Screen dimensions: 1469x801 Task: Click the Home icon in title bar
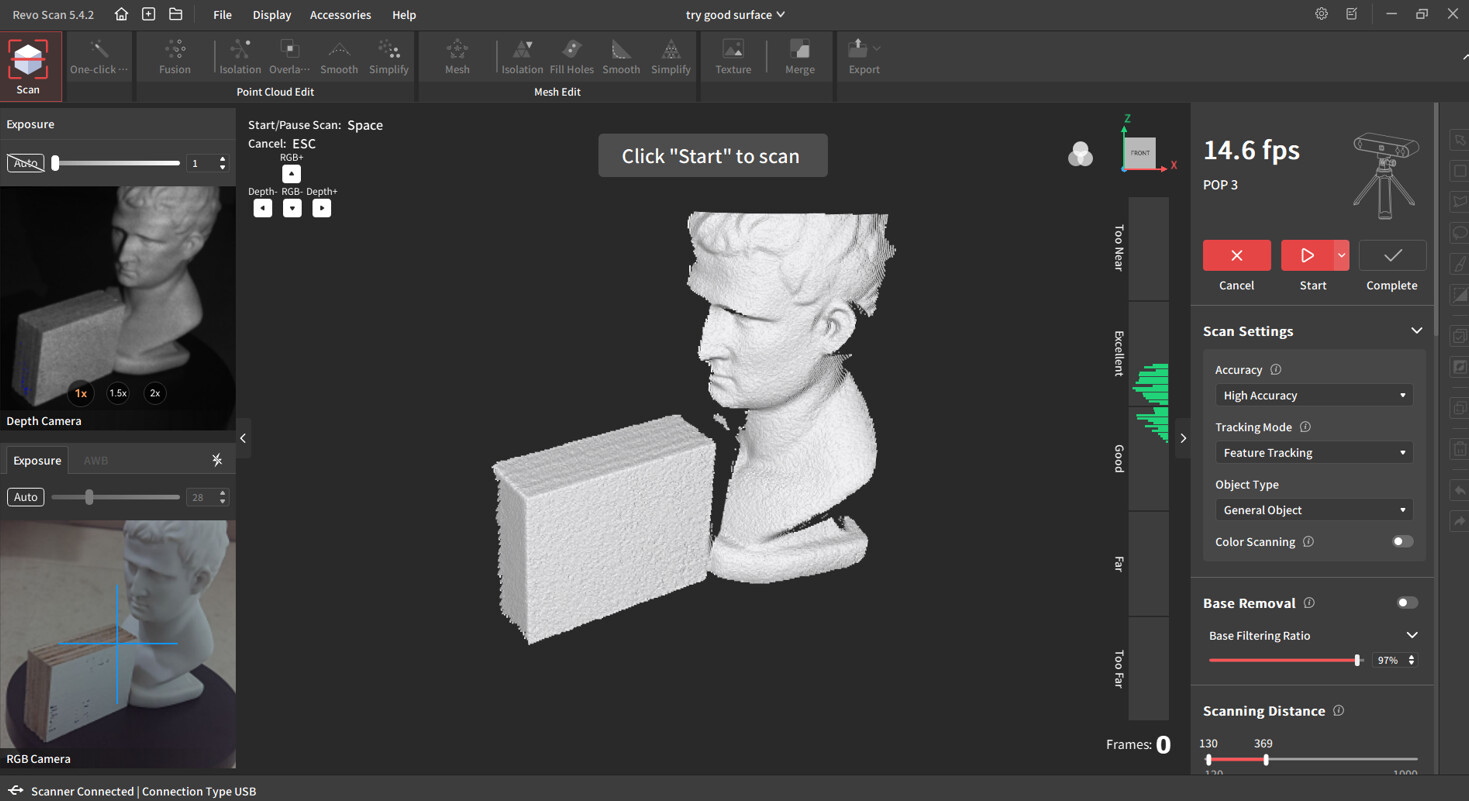coord(121,14)
